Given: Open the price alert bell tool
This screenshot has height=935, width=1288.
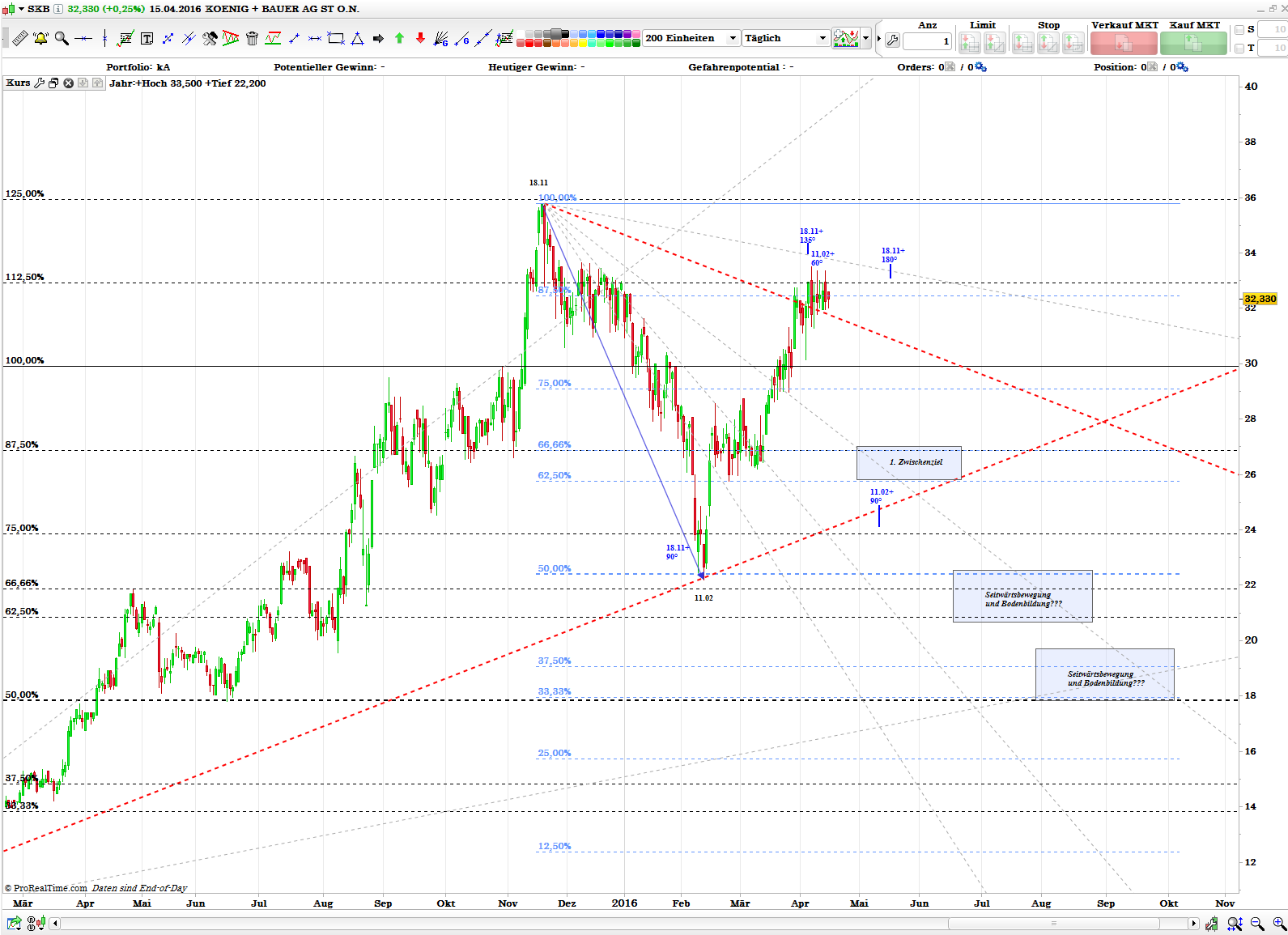Looking at the screenshot, I should click(40, 38).
